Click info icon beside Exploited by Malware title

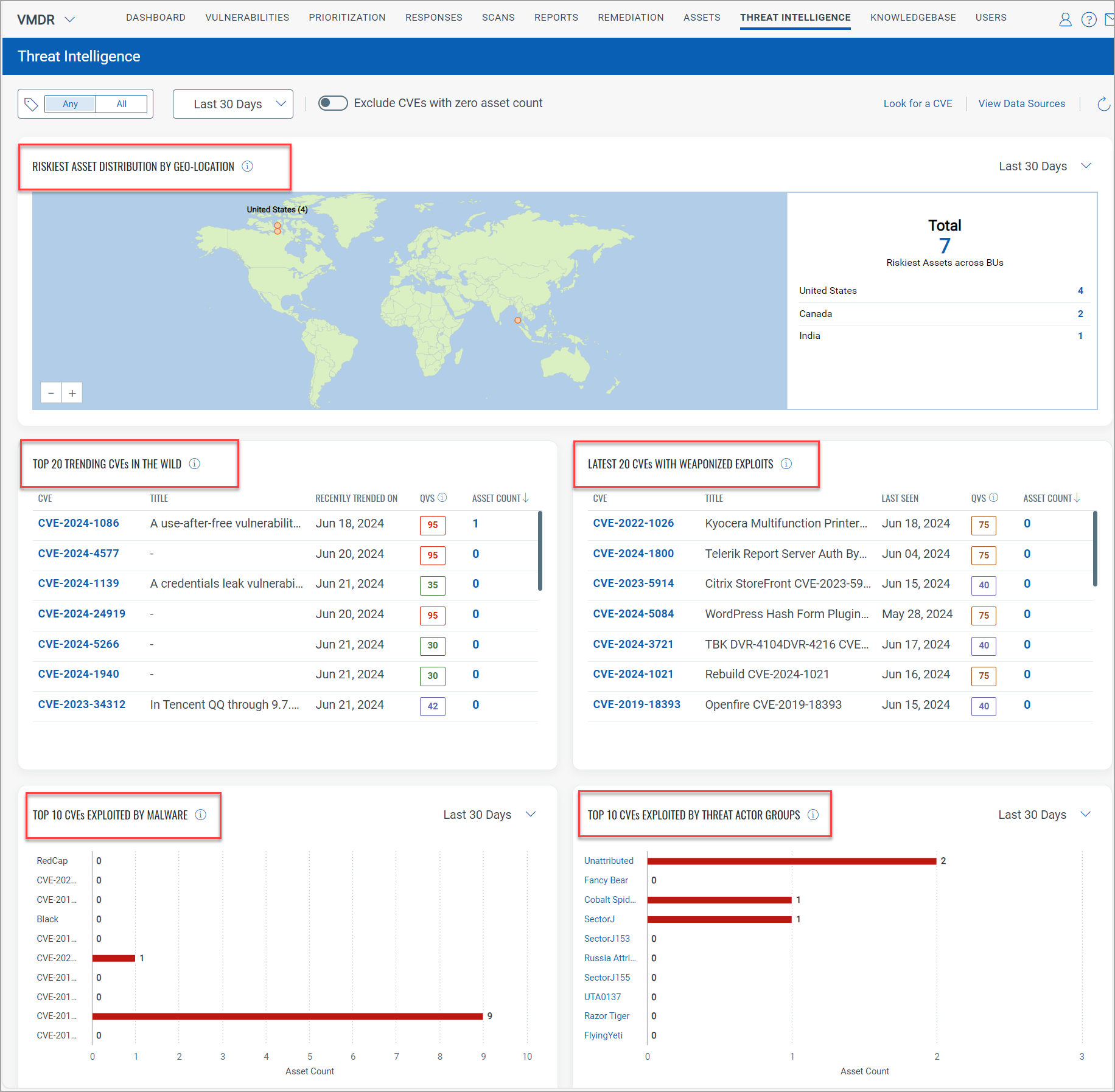tap(201, 815)
